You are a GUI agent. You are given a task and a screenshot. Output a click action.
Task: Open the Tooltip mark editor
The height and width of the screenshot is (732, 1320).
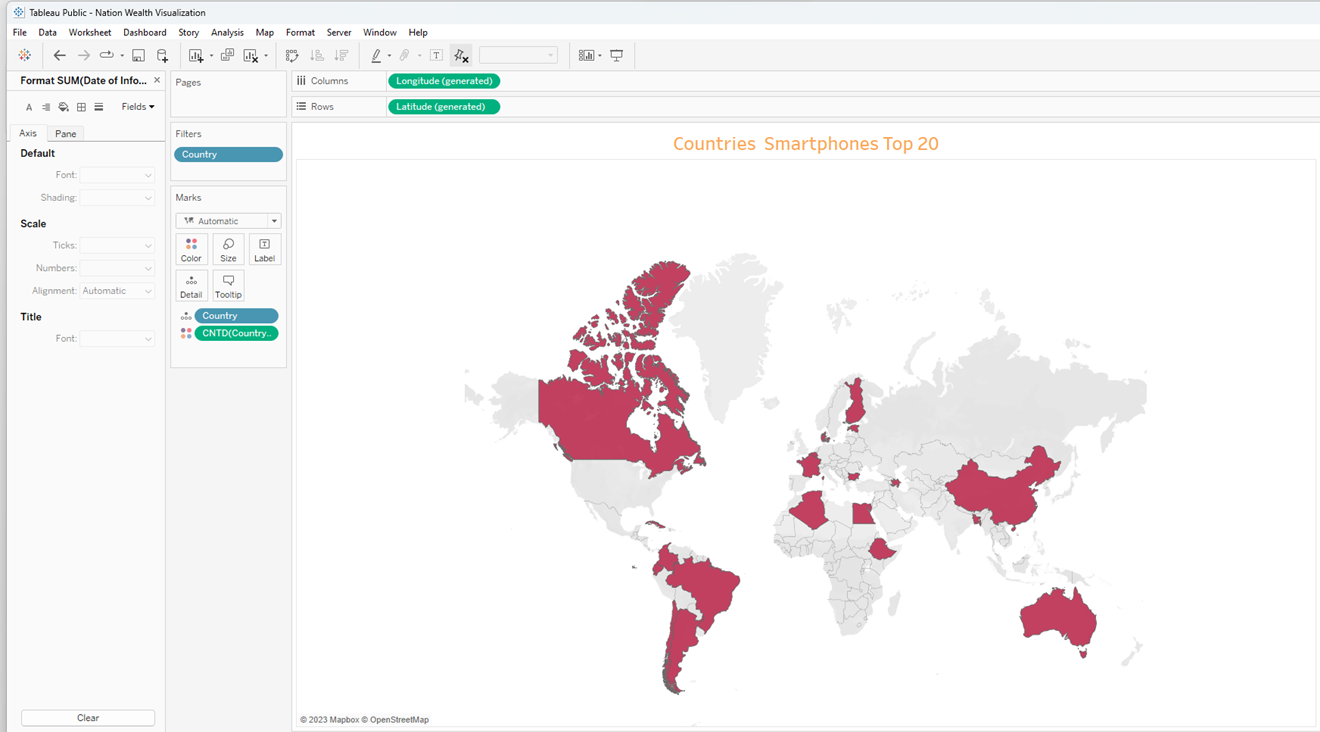[228, 286]
